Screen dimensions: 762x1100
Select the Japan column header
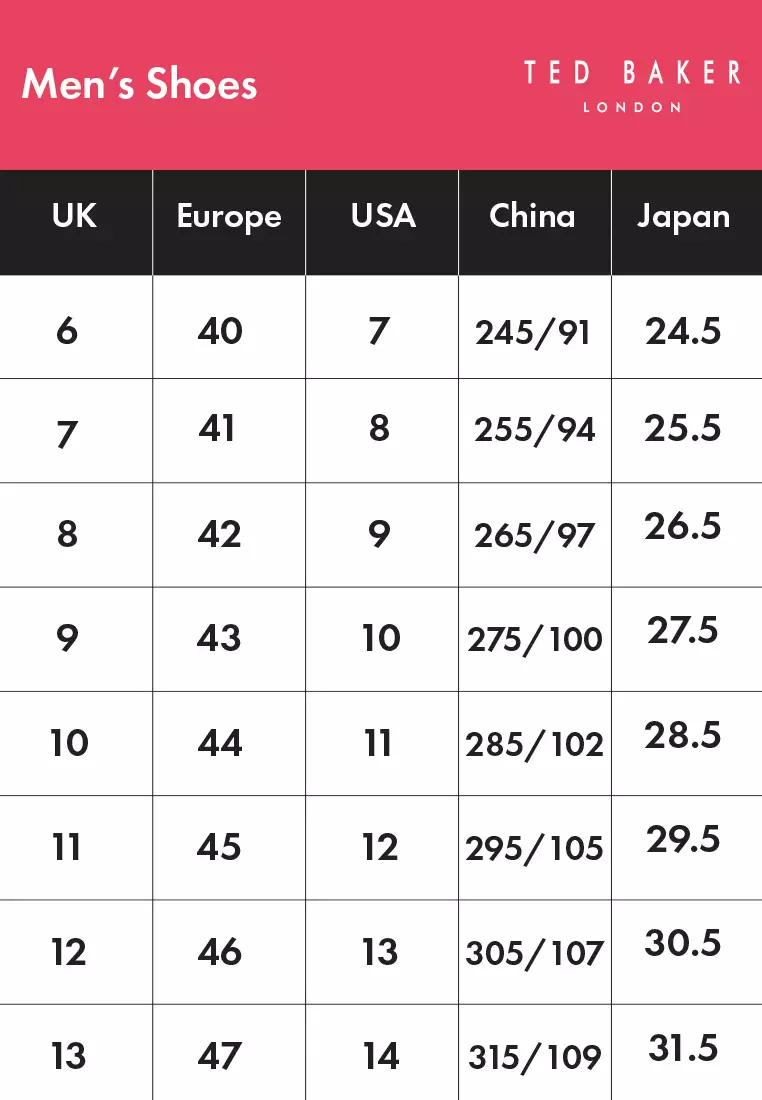[687, 222]
